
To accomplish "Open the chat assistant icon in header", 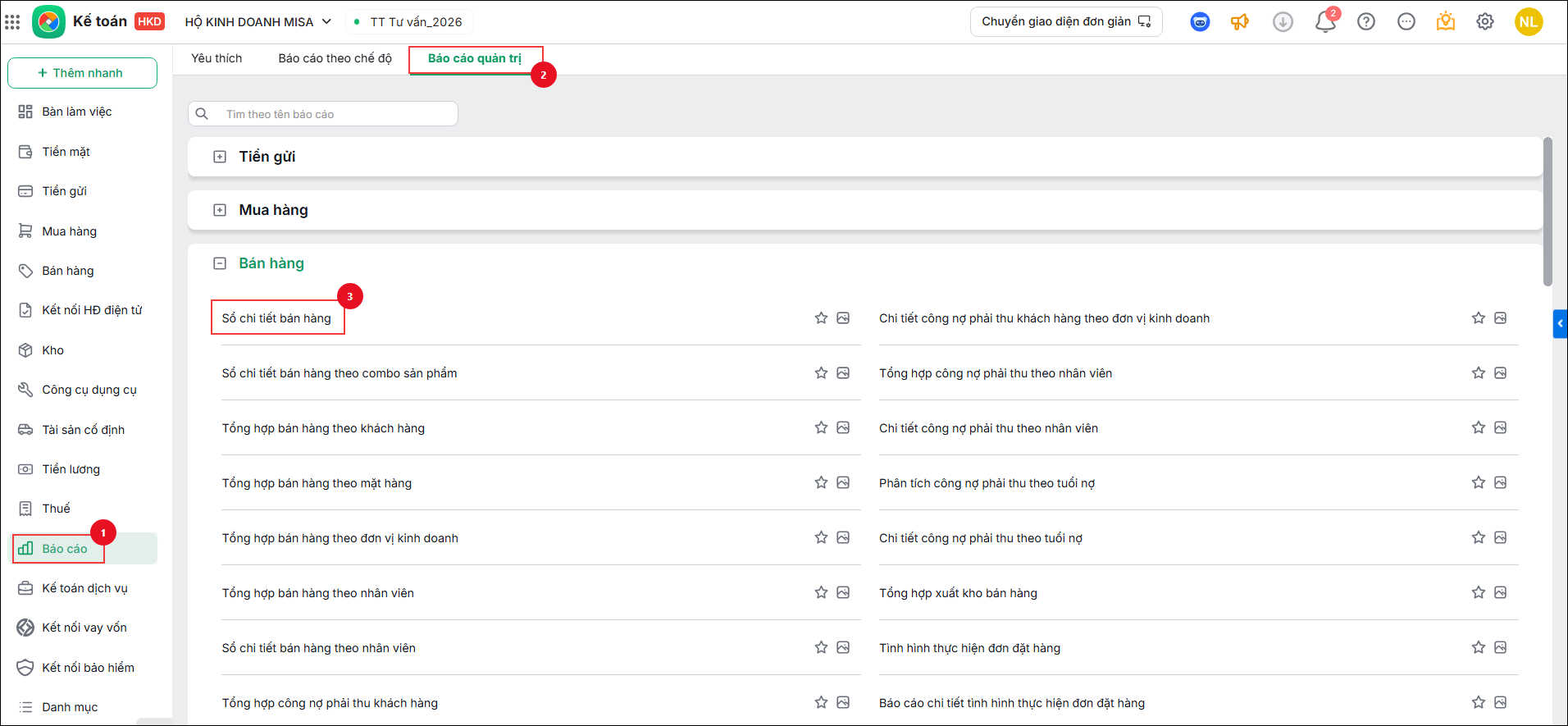I will (x=1200, y=22).
